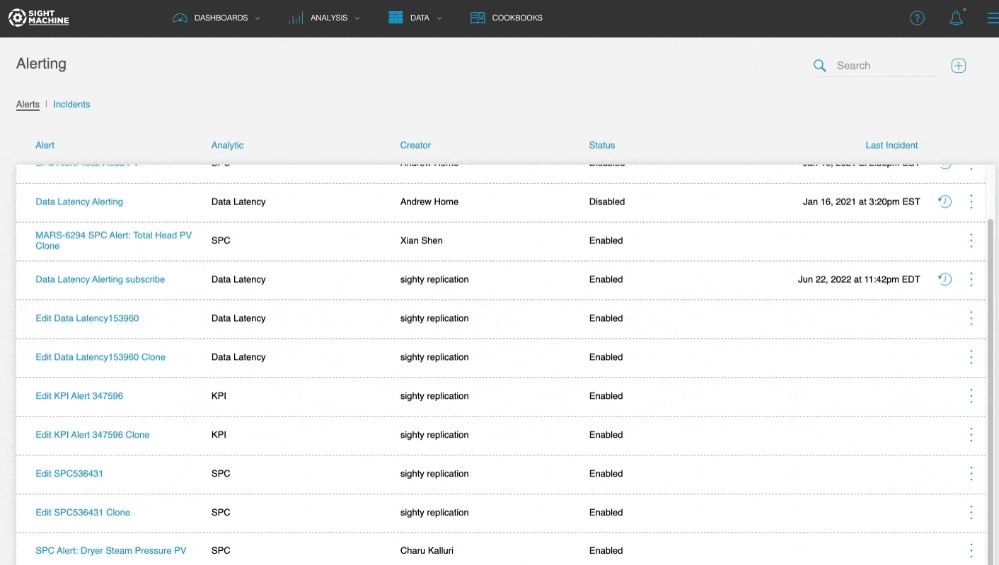Expand the Analysis dropdown arrow
Image resolution: width=999 pixels, height=565 pixels.
click(x=357, y=18)
